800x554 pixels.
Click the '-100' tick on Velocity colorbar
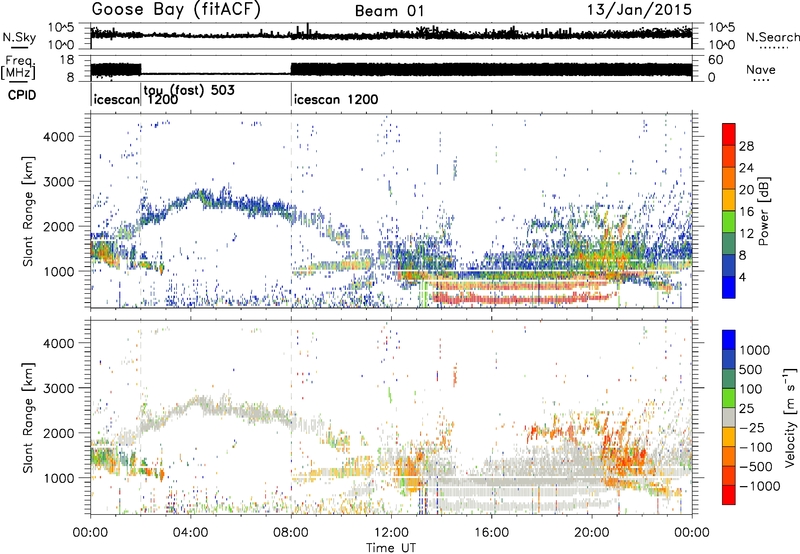click(x=755, y=447)
